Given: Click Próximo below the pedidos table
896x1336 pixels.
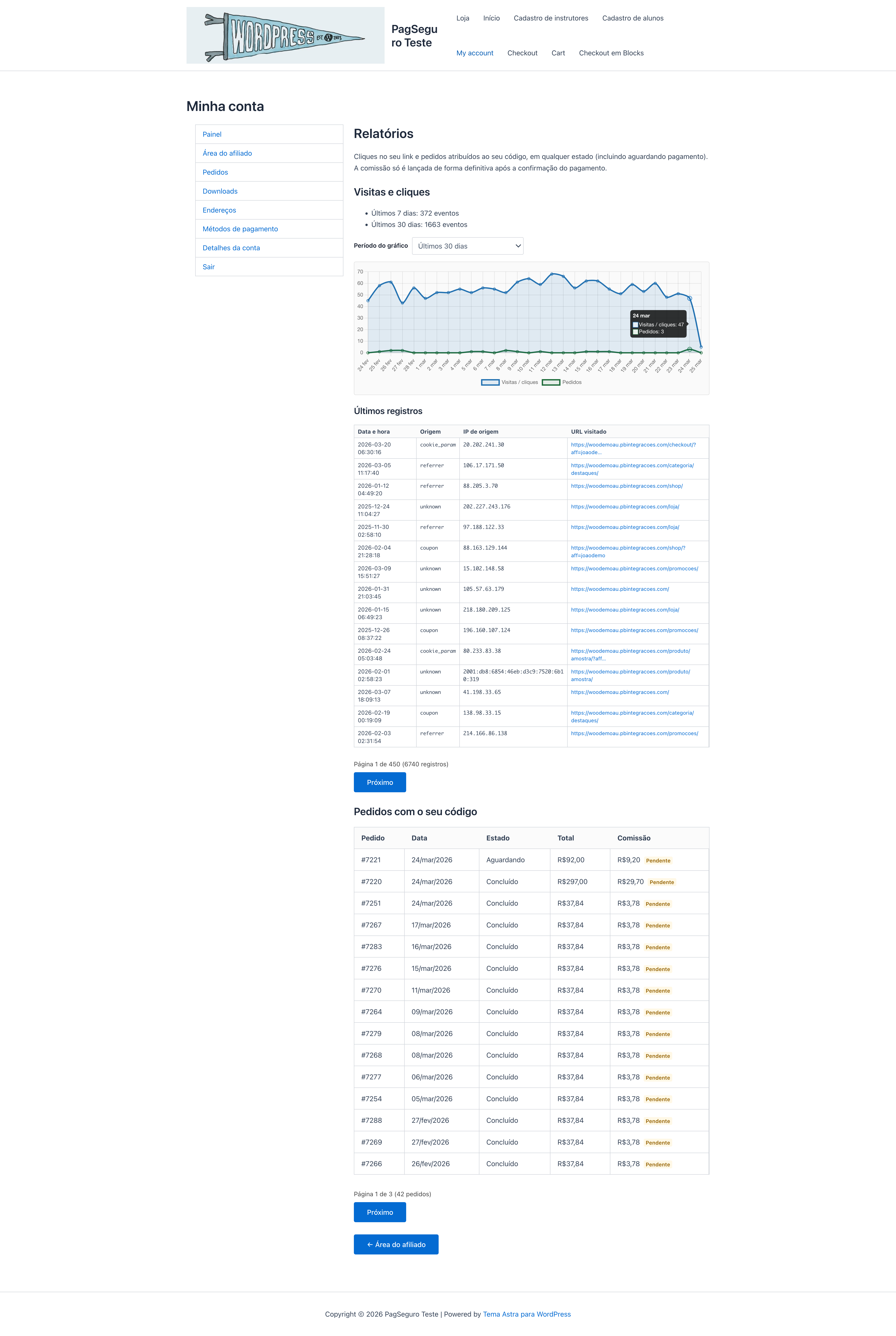Looking at the screenshot, I should (380, 1212).
